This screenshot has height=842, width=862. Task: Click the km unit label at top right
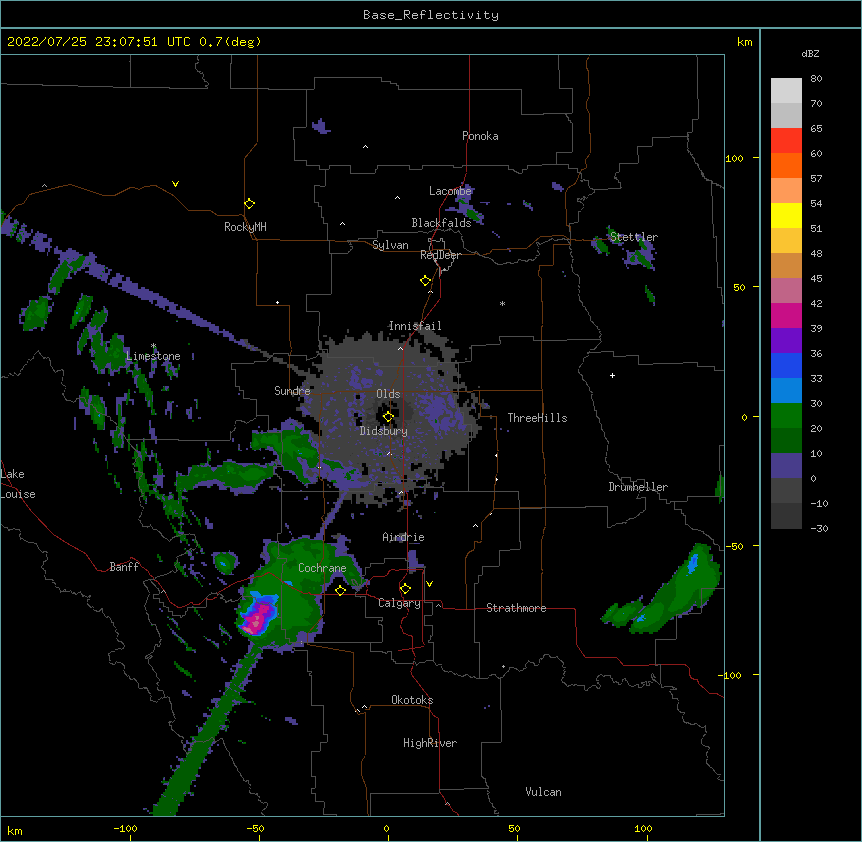(744, 42)
